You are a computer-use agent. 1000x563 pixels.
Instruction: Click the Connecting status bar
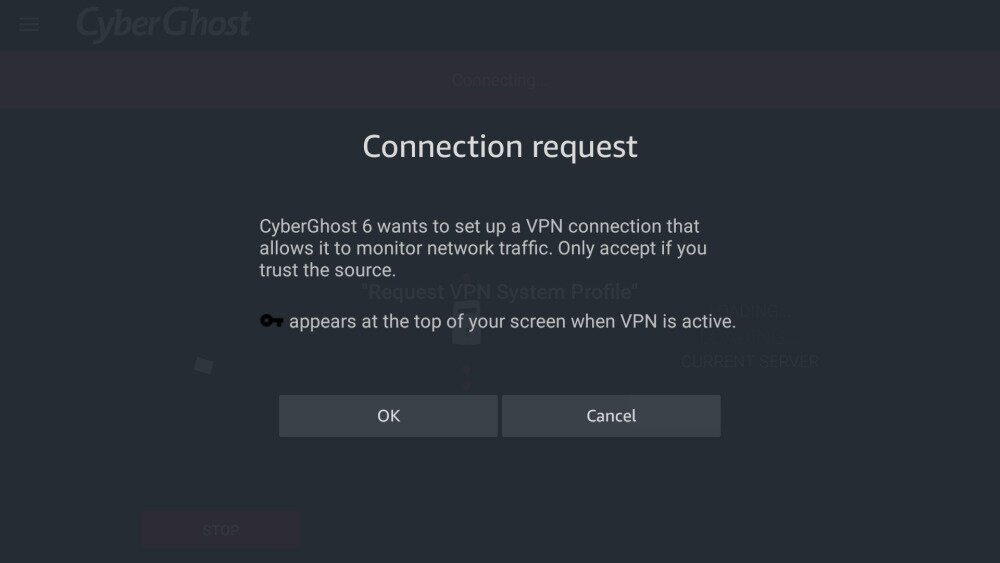[x=500, y=80]
